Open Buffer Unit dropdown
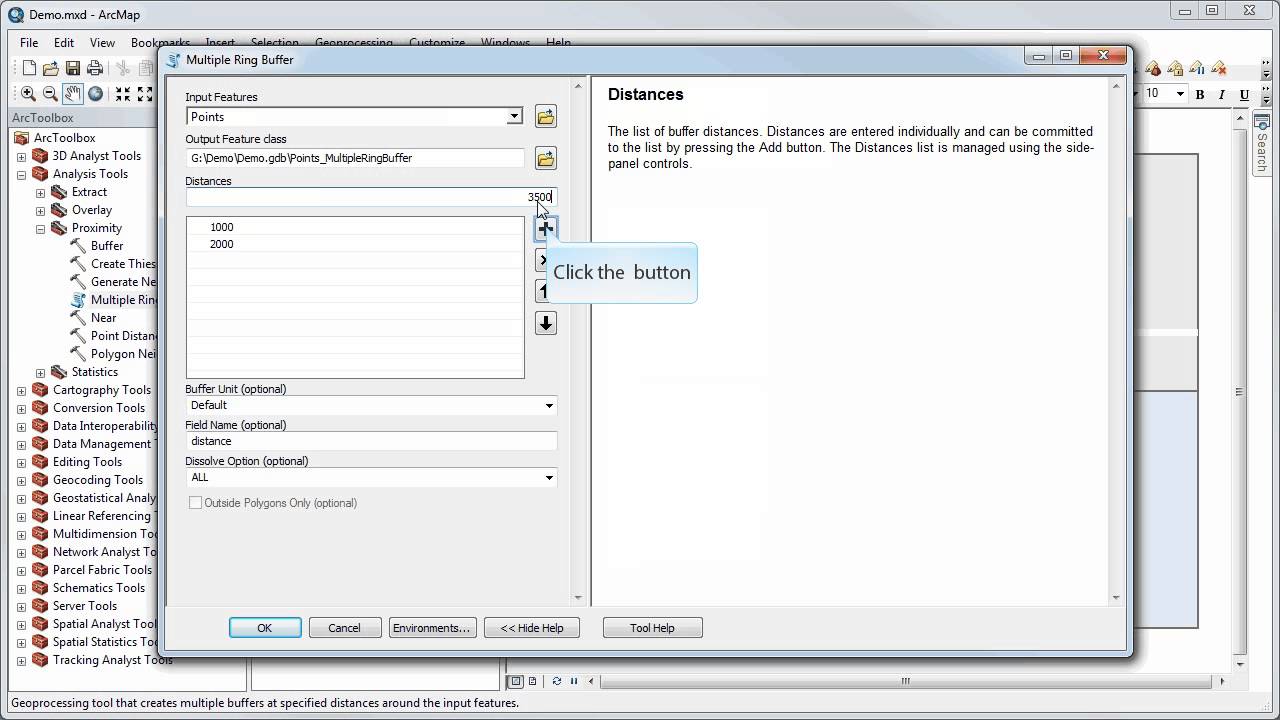The image size is (1280, 720). coord(549,405)
